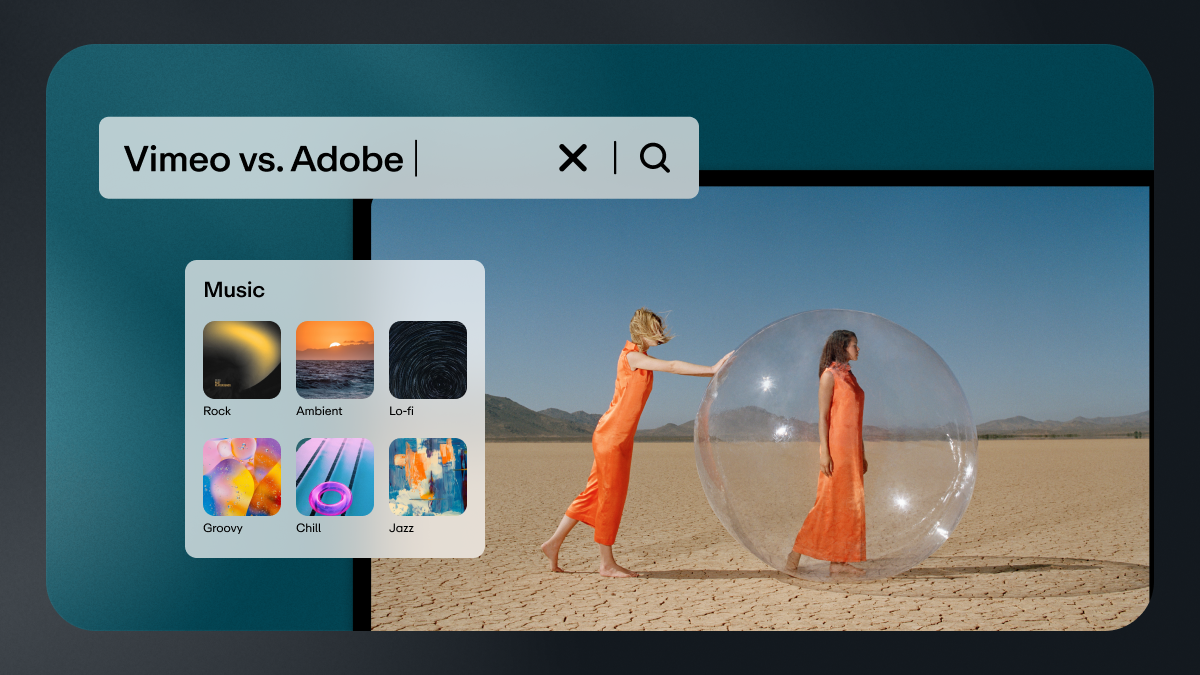Click the 'Groovy' genre text label
Image resolution: width=1200 pixels, height=675 pixels.
point(223,528)
